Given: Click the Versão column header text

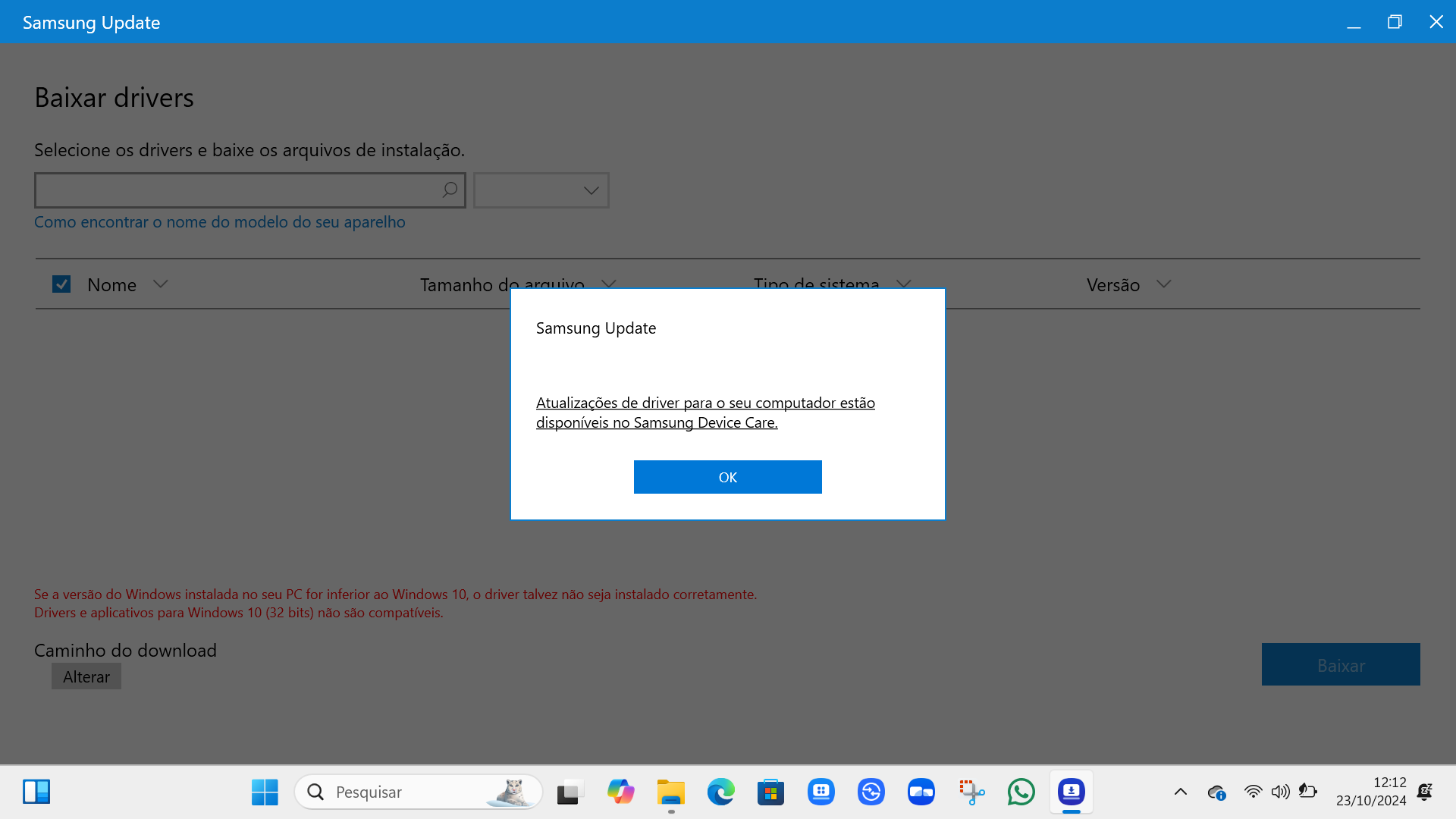Looking at the screenshot, I should click(1113, 285).
